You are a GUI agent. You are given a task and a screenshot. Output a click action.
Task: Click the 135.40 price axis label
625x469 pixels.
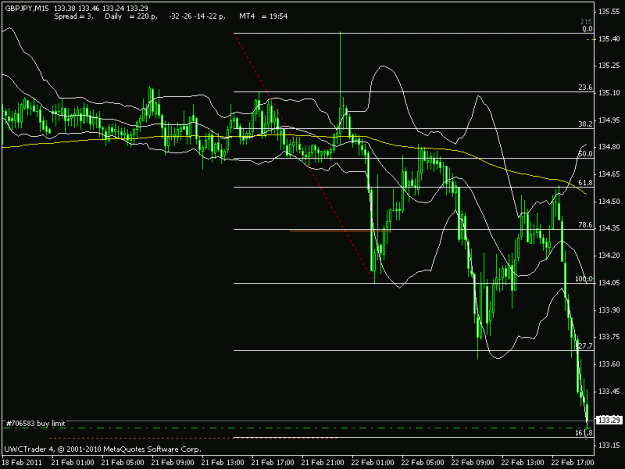[x=609, y=39]
